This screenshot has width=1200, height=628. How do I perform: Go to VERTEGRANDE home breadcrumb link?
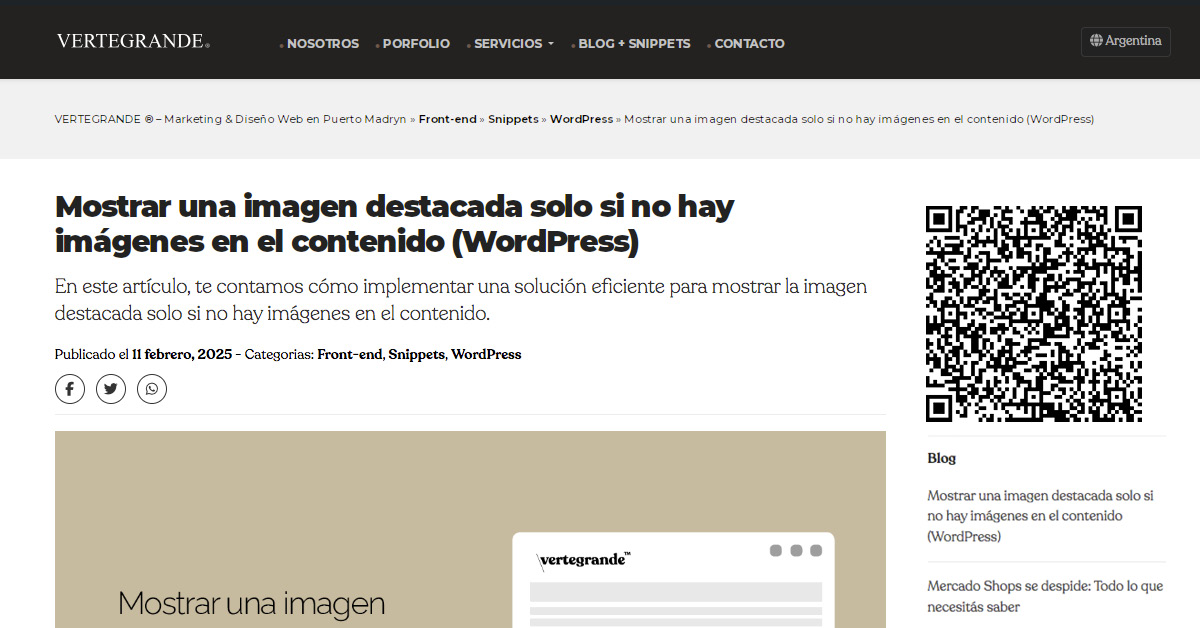pyautogui.click(x=230, y=119)
